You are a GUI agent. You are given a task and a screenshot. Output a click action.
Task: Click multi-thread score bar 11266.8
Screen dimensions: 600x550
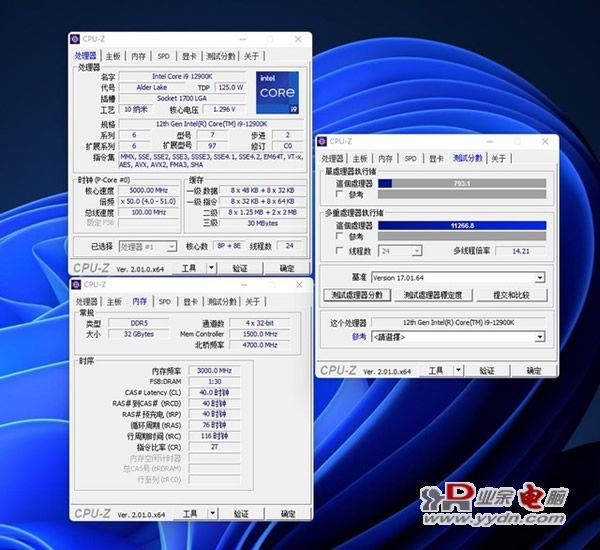tap(462, 225)
